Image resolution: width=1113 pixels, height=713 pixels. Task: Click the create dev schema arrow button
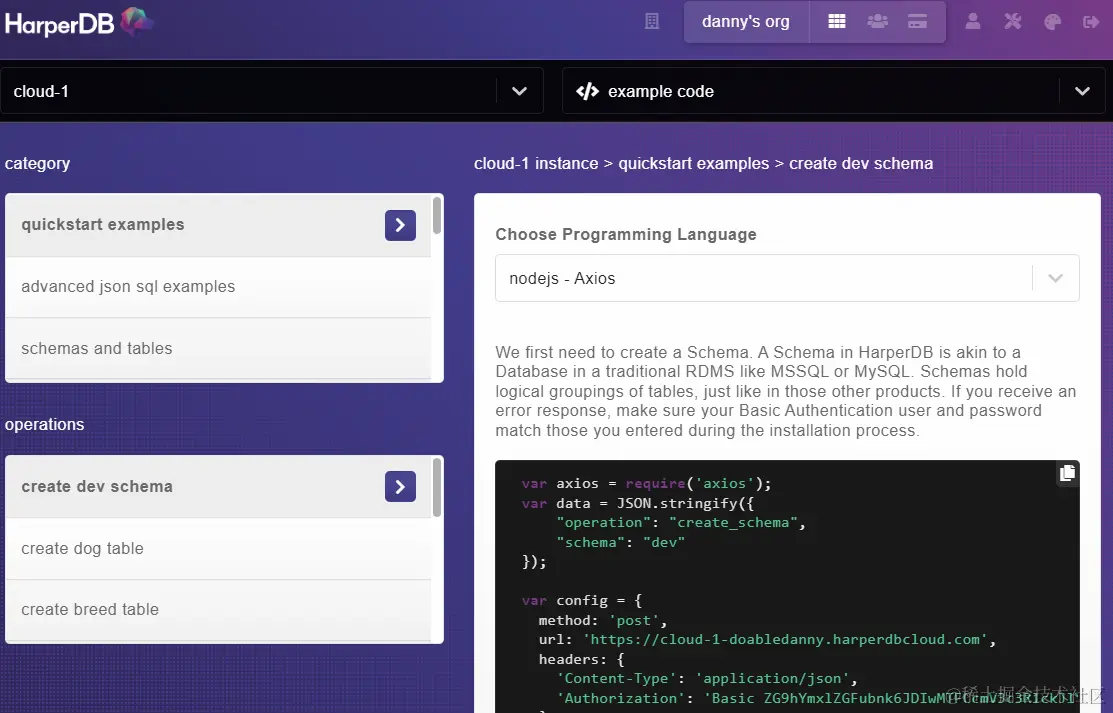pos(400,486)
